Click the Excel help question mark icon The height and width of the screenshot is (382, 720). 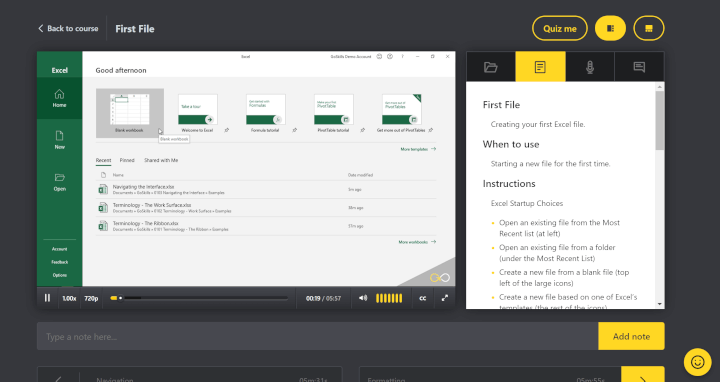402,56
